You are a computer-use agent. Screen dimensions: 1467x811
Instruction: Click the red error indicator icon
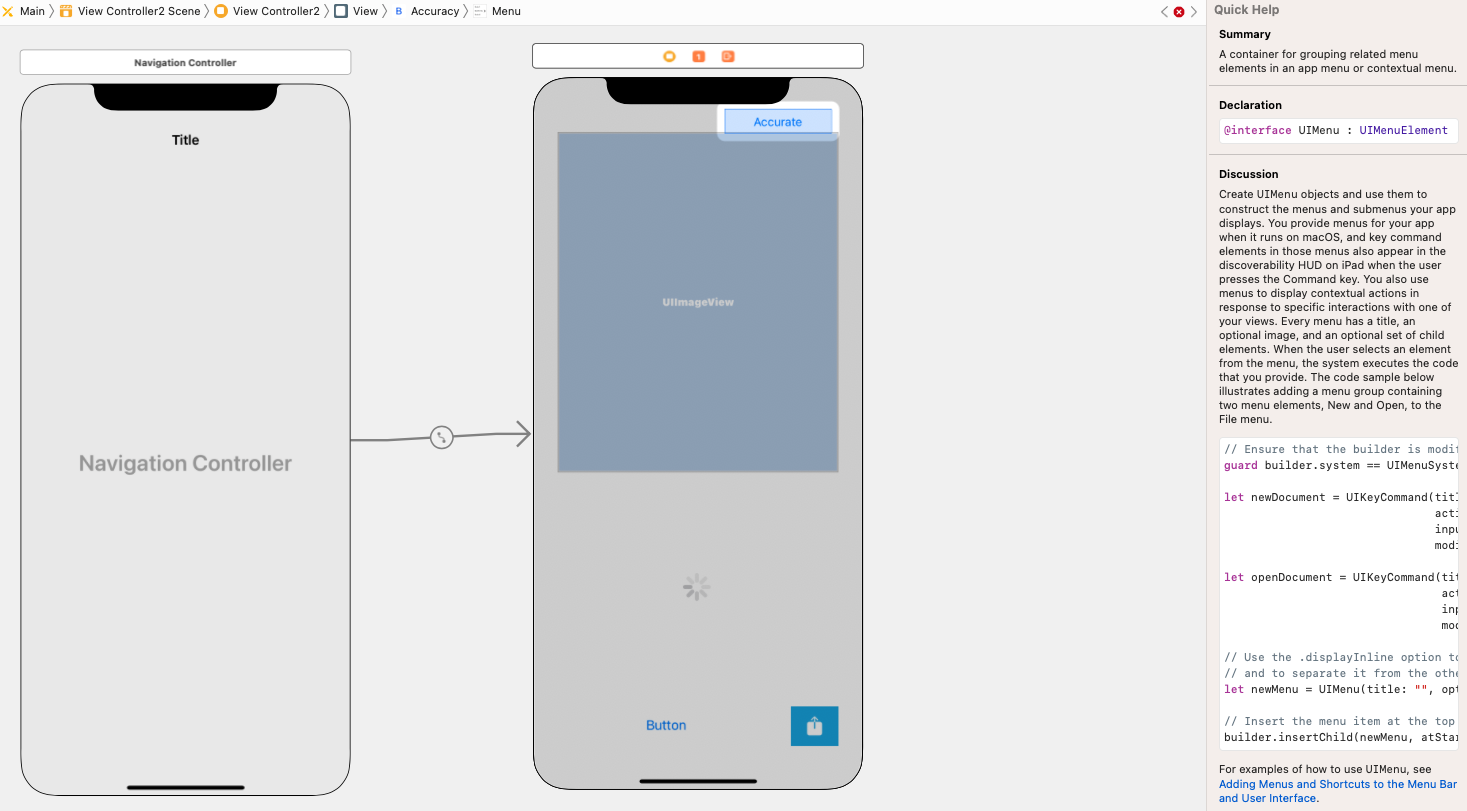pos(1179,12)
